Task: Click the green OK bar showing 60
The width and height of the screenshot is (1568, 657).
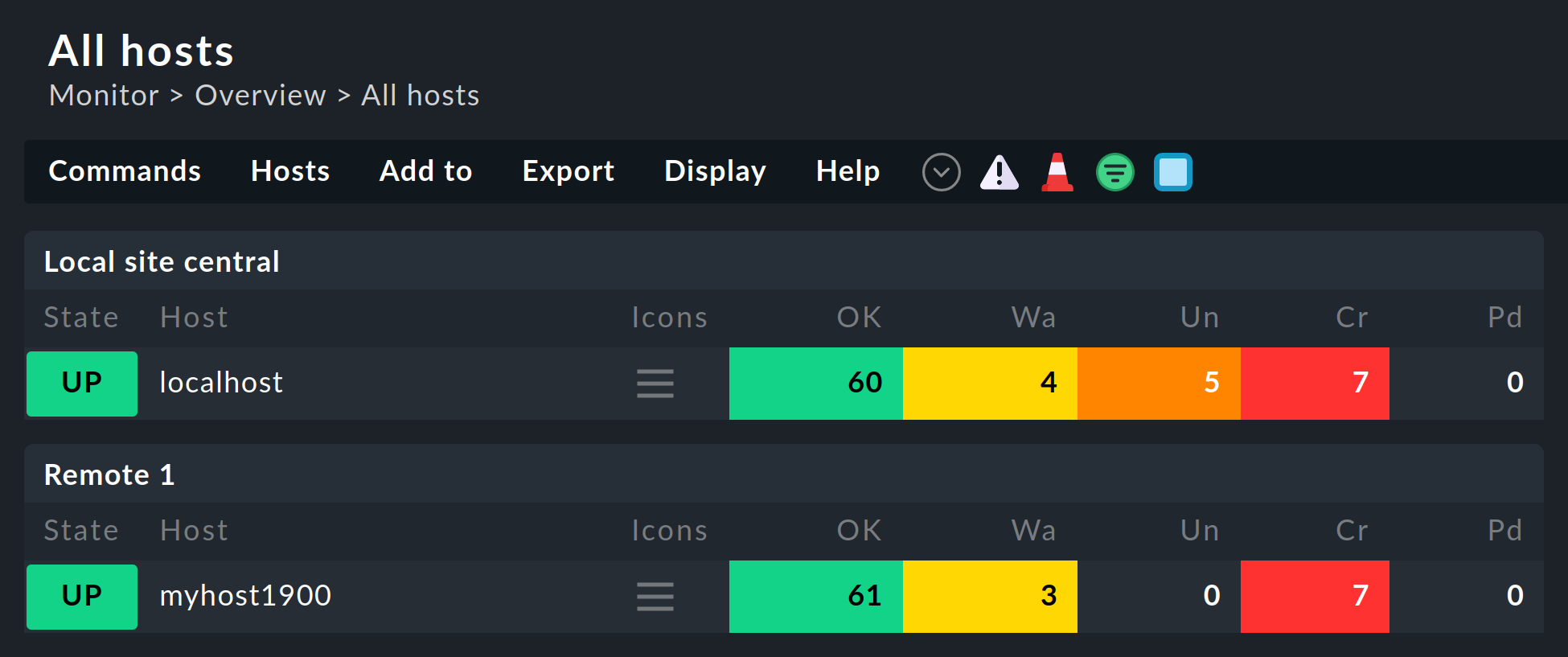Action: click(815, 384)
